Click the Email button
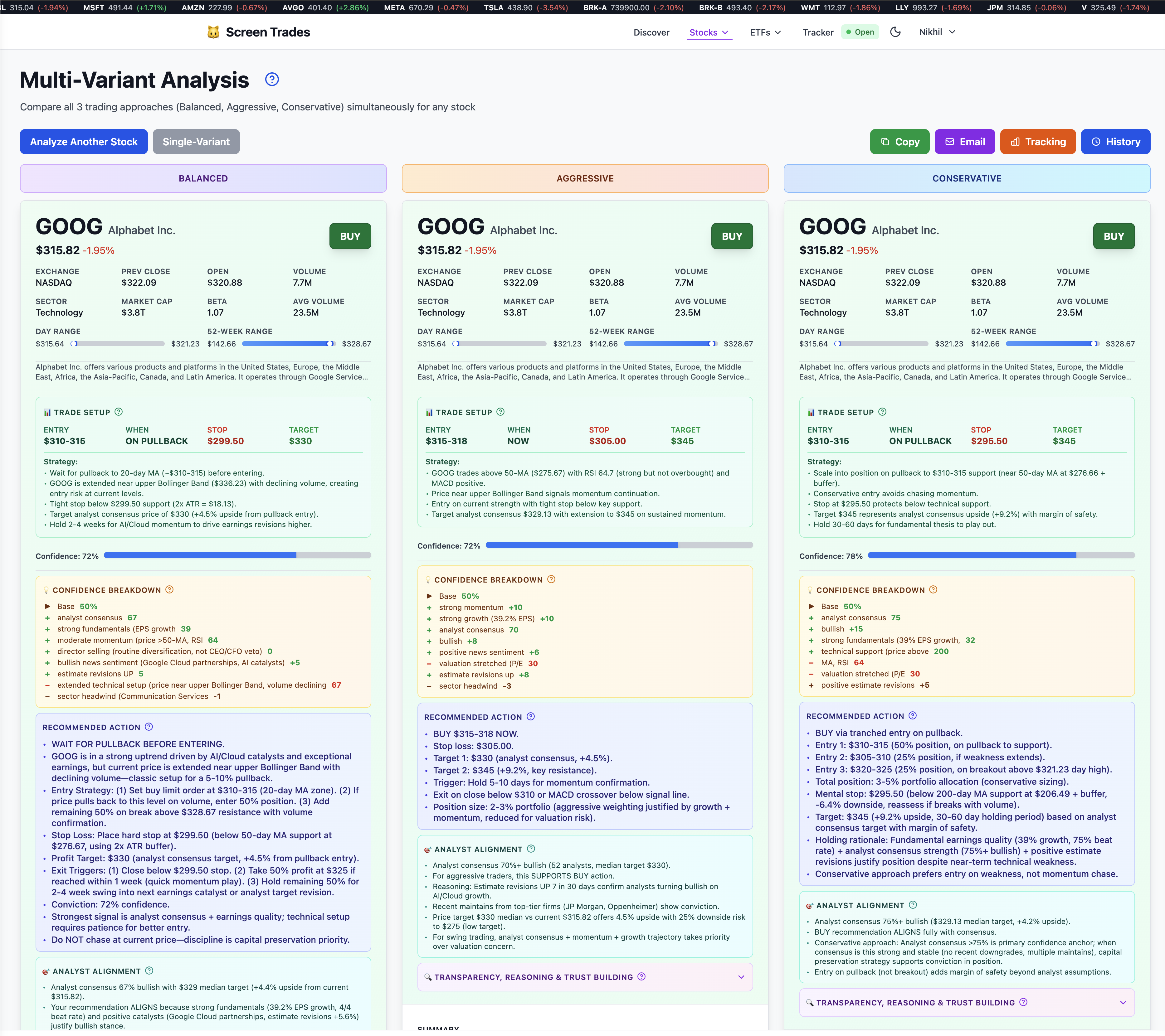 point(964,142)
